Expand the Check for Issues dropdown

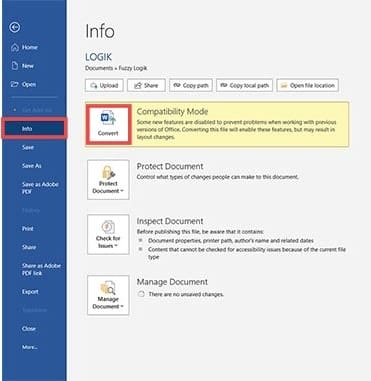pos(108,235)
